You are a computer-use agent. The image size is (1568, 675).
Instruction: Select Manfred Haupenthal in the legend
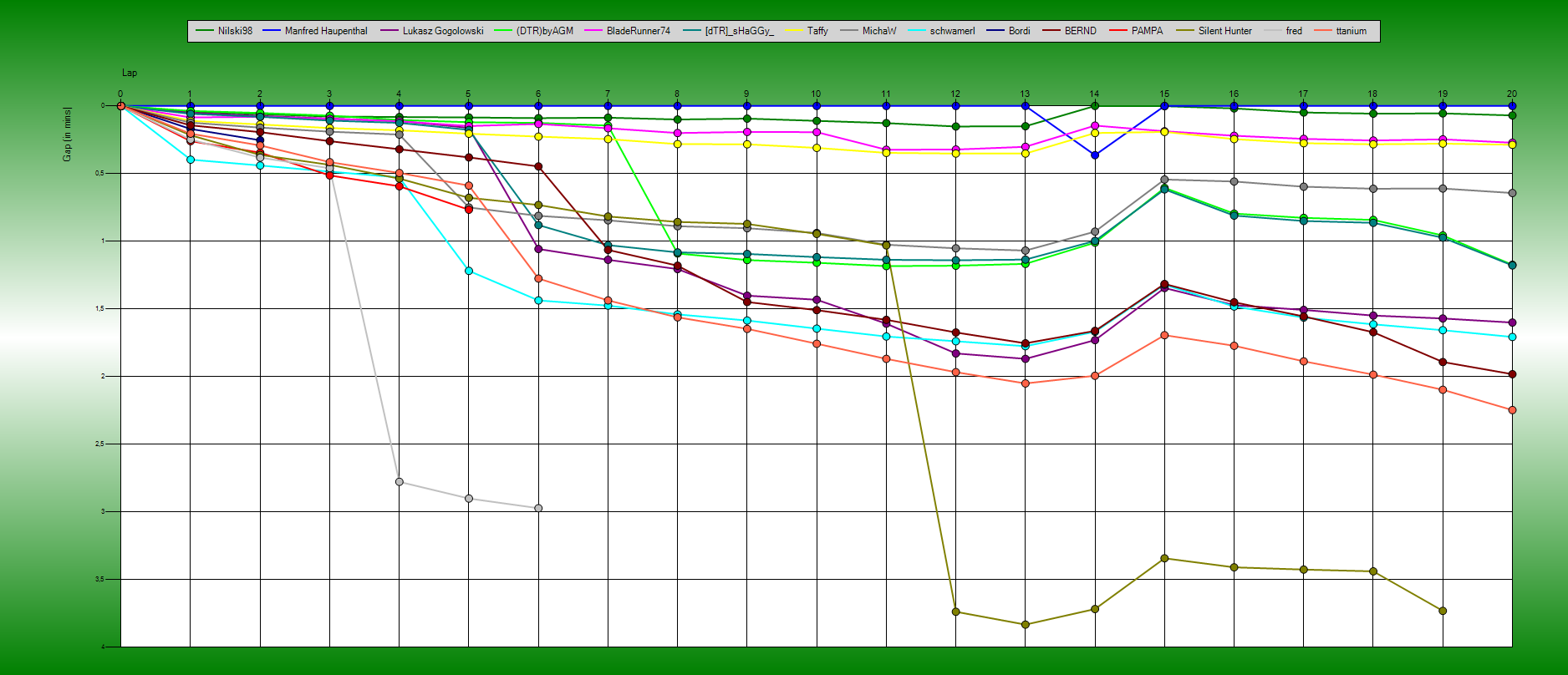[x=315, y=31]
